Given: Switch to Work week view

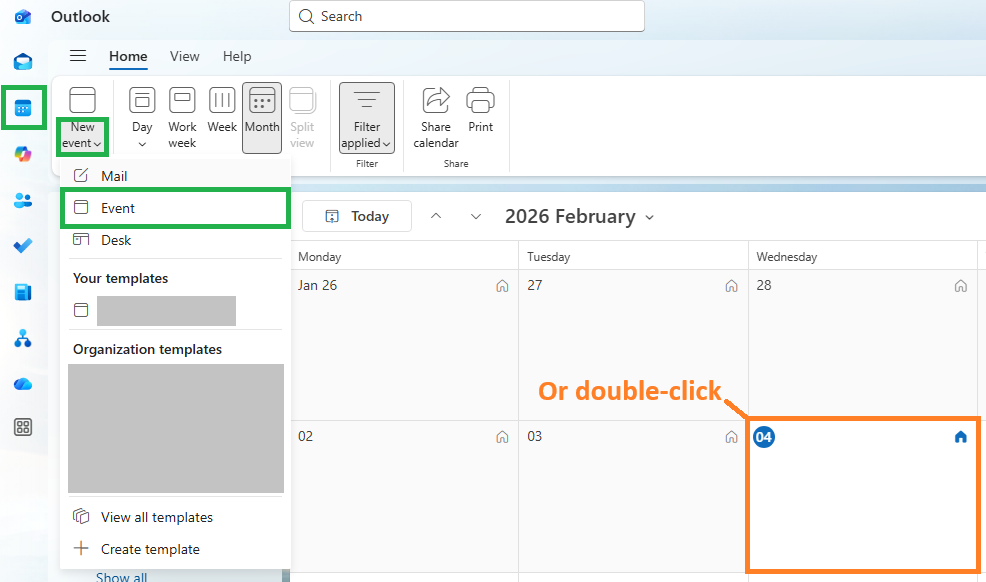Looking at the screenshot, I should pos(182,118).
